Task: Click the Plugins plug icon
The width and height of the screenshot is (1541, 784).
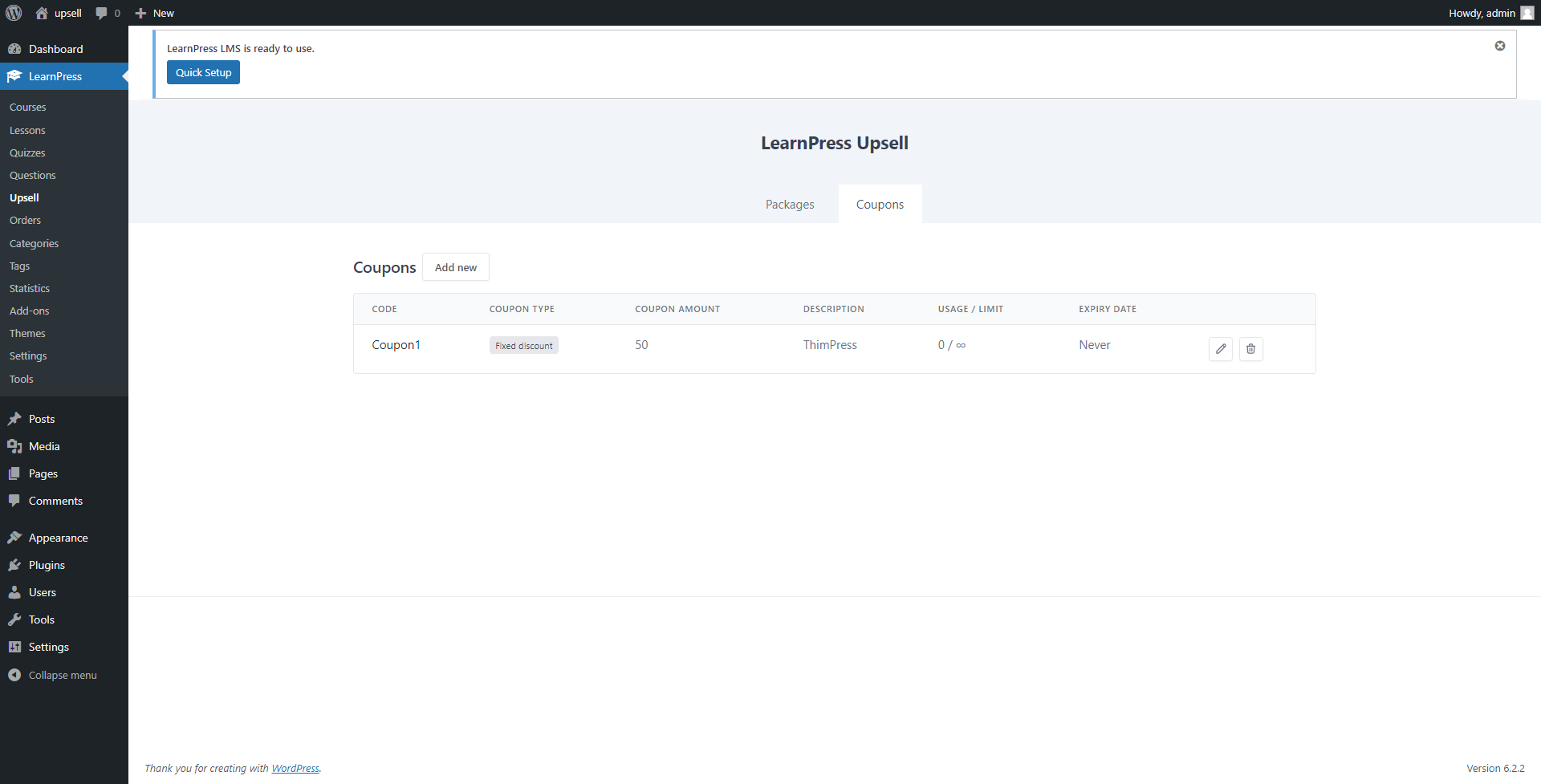Action: 14,565
